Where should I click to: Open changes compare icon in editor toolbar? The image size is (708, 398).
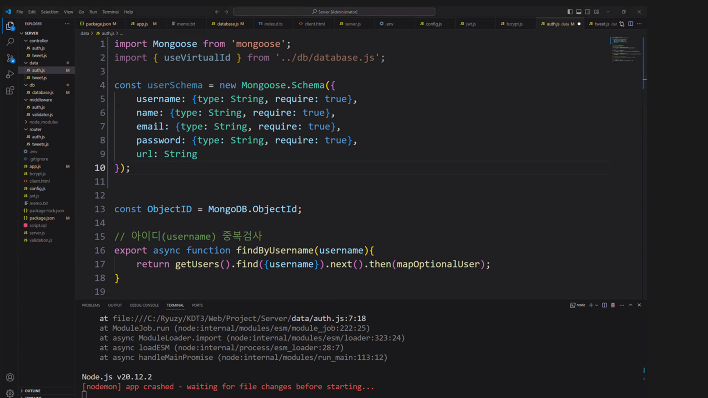622,24
